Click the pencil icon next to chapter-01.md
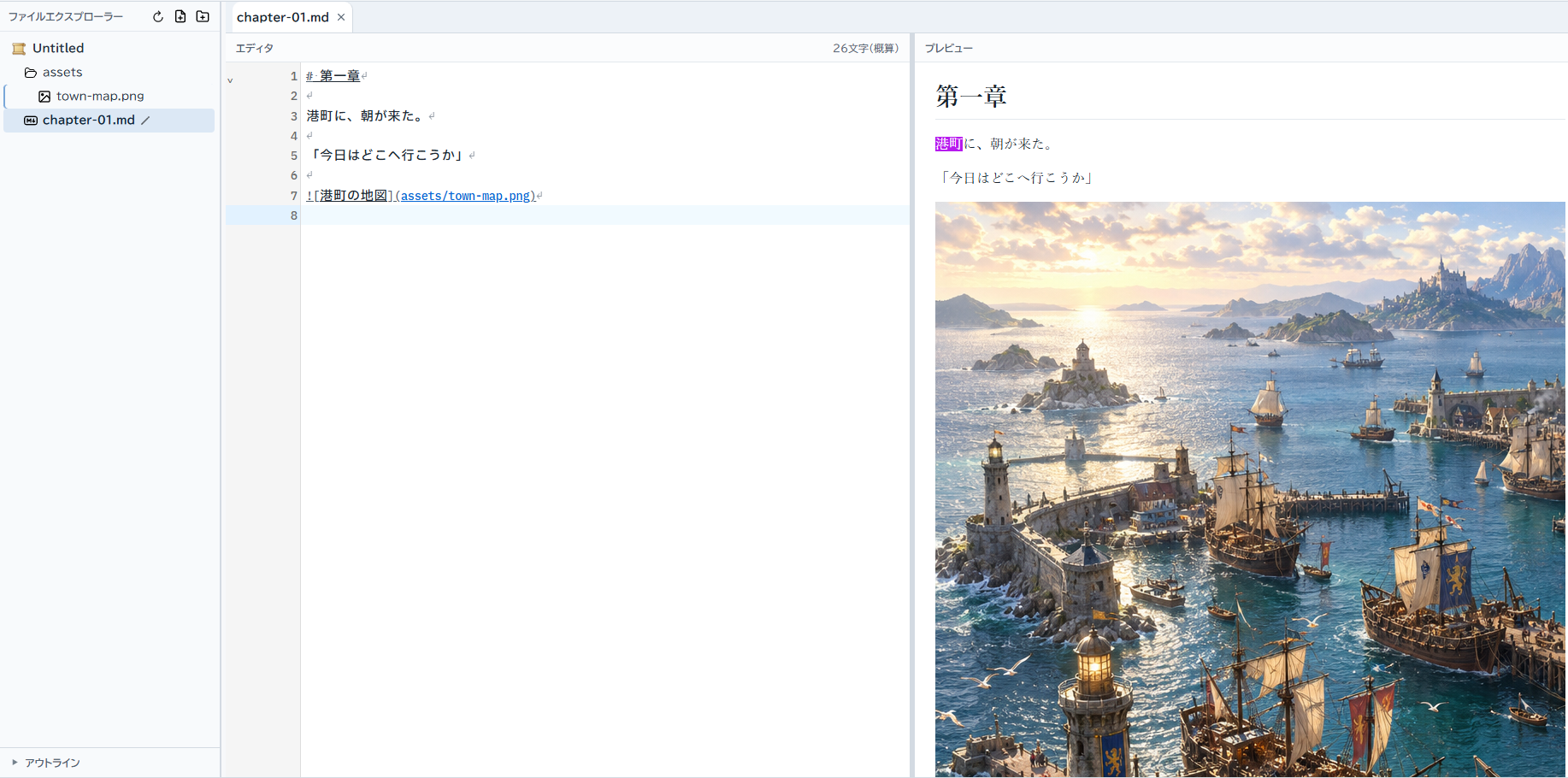Image resolution: width=1568 pixels, height=778 pixels. [x=145, y=121]
